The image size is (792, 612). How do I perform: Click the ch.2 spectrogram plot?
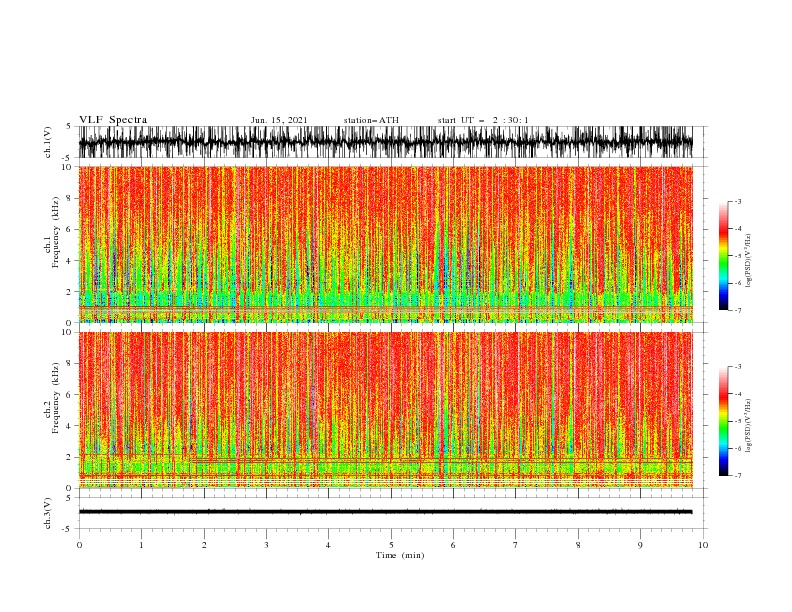tap(386, 410)
